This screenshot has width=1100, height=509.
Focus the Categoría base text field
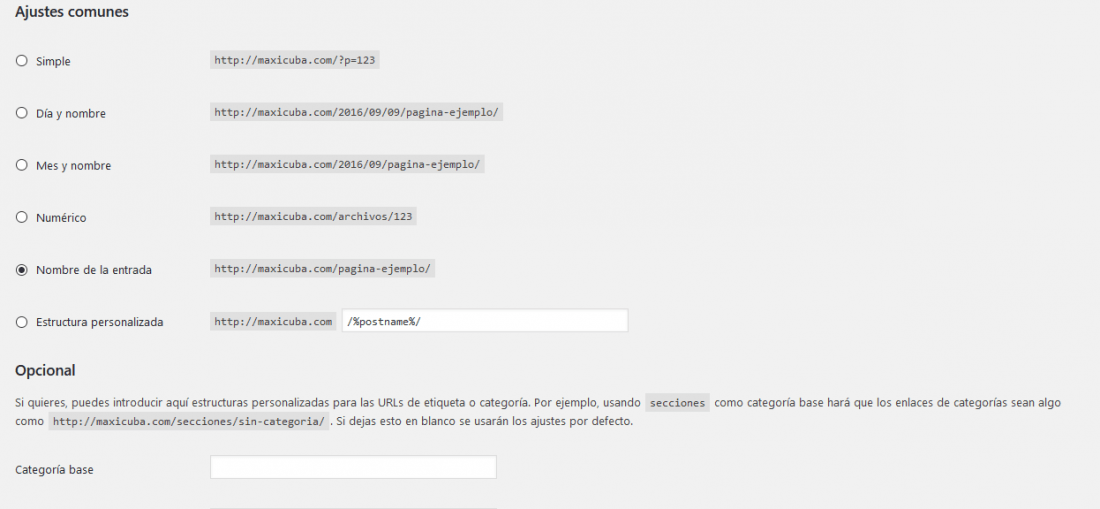pos(353,468)
